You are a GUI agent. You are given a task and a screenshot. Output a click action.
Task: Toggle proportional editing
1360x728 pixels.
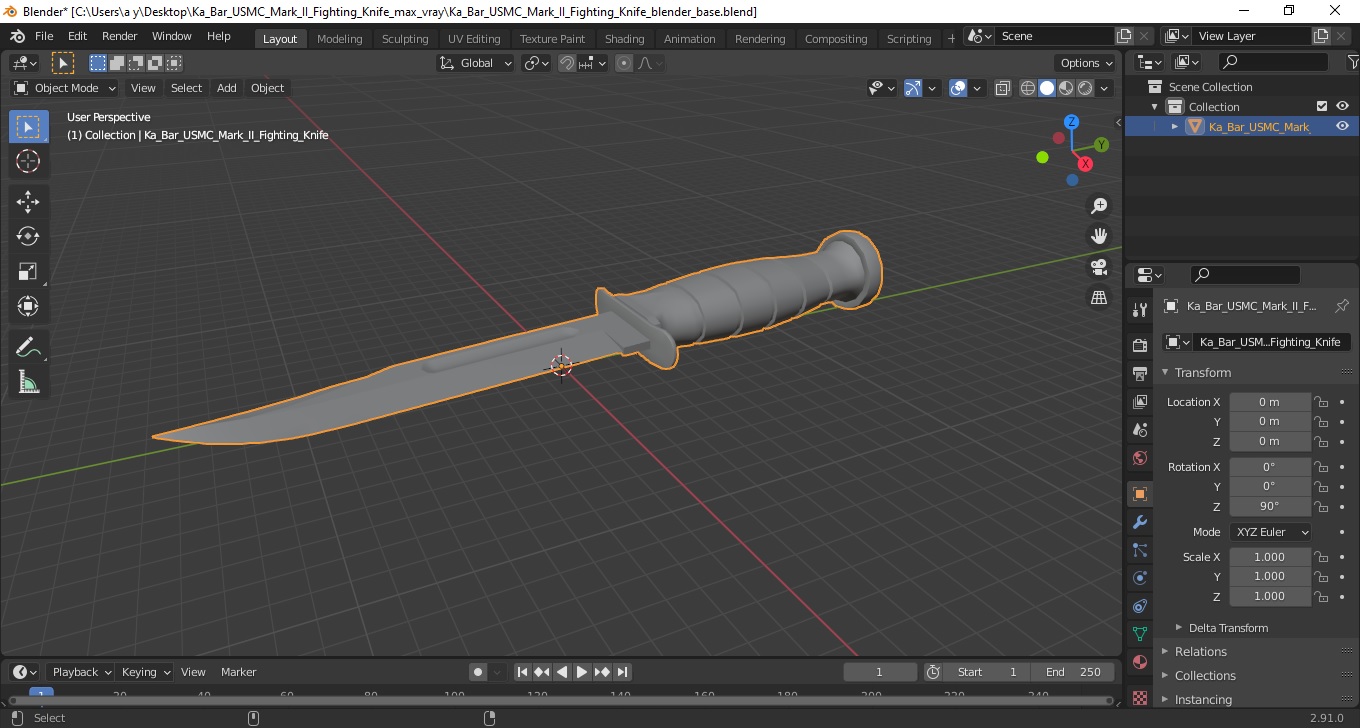click(624, 63)
